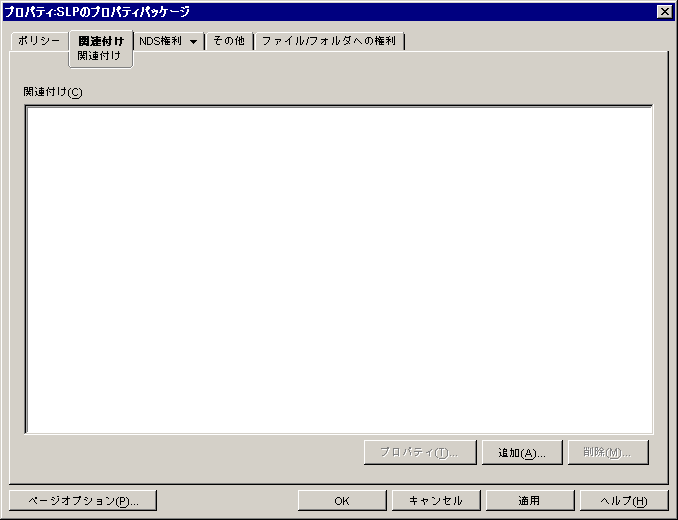Click the プロパティ(T)... button
This screenshot has width=678, height=520.
click(420, 453)
